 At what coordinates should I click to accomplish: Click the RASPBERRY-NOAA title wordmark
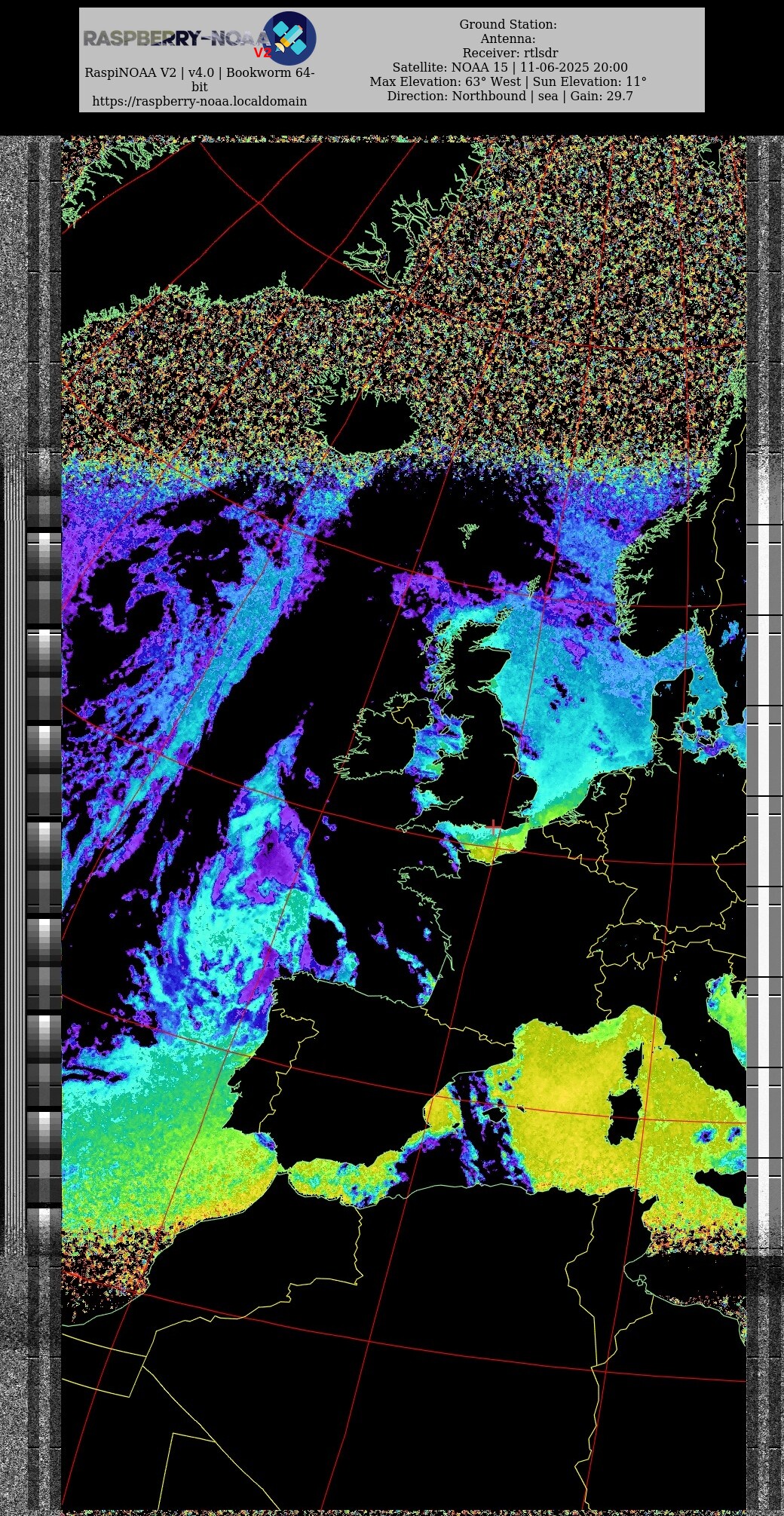[176, 38]
